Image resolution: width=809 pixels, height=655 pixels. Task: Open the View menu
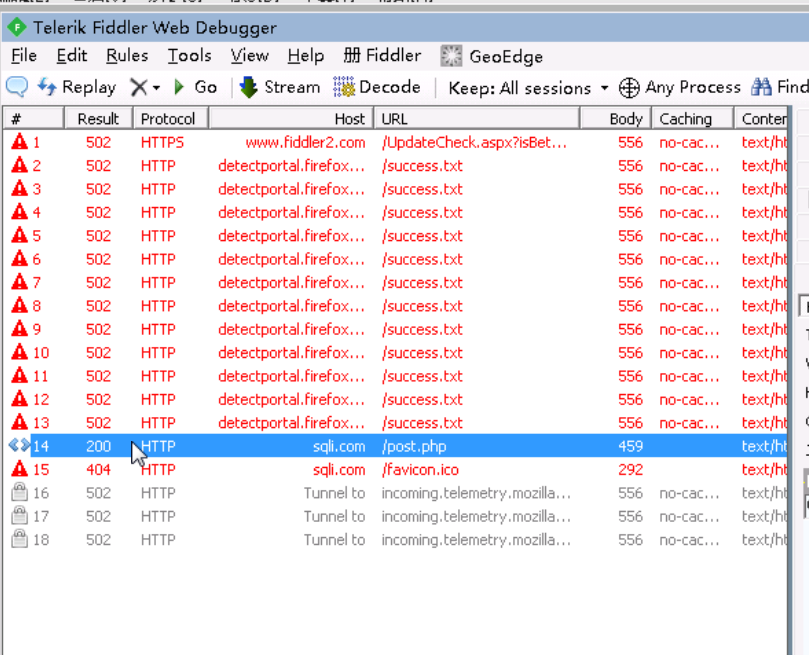pyautogui.click(x=249, y=55)
